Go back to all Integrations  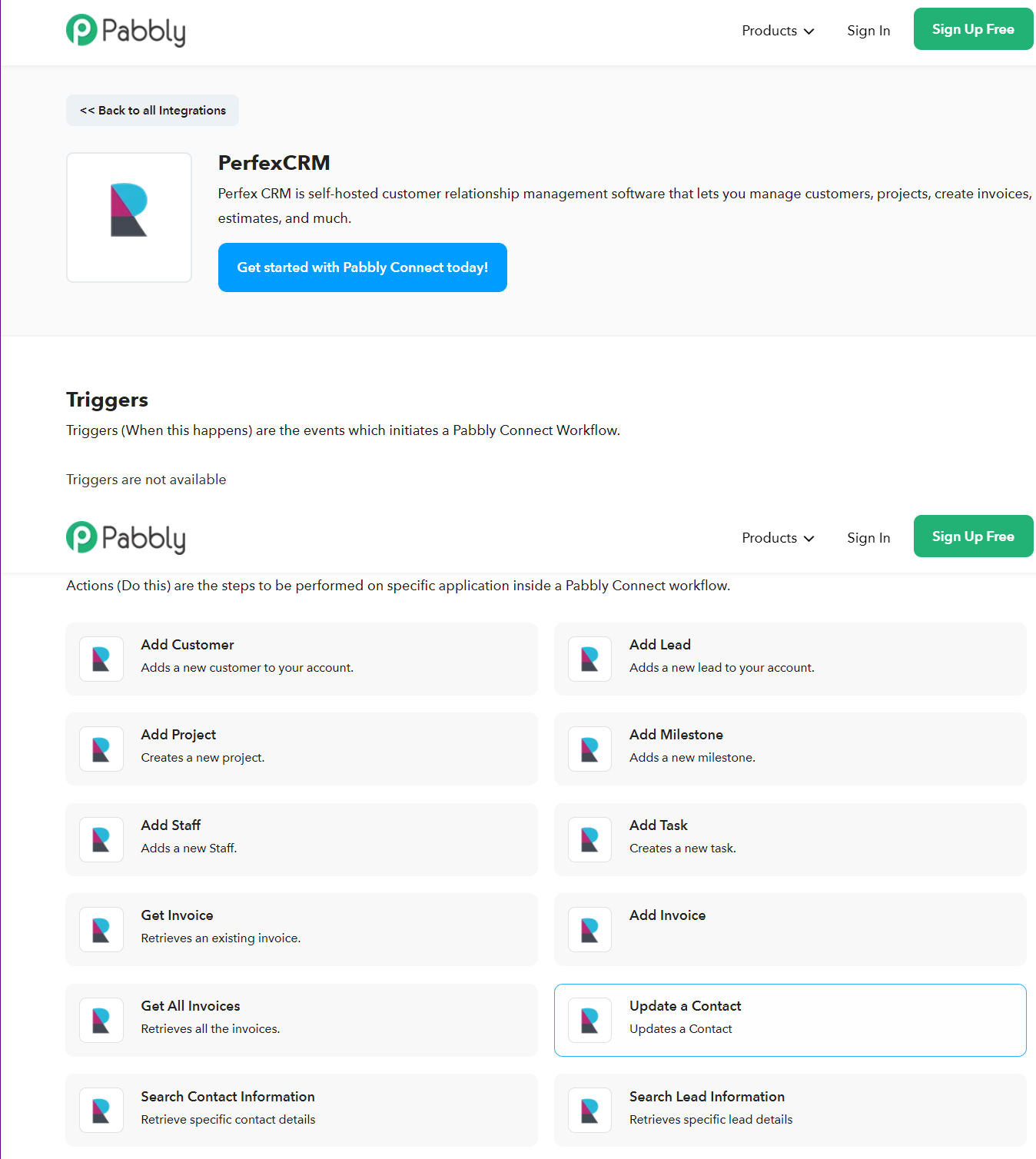(x=152, y=111)
